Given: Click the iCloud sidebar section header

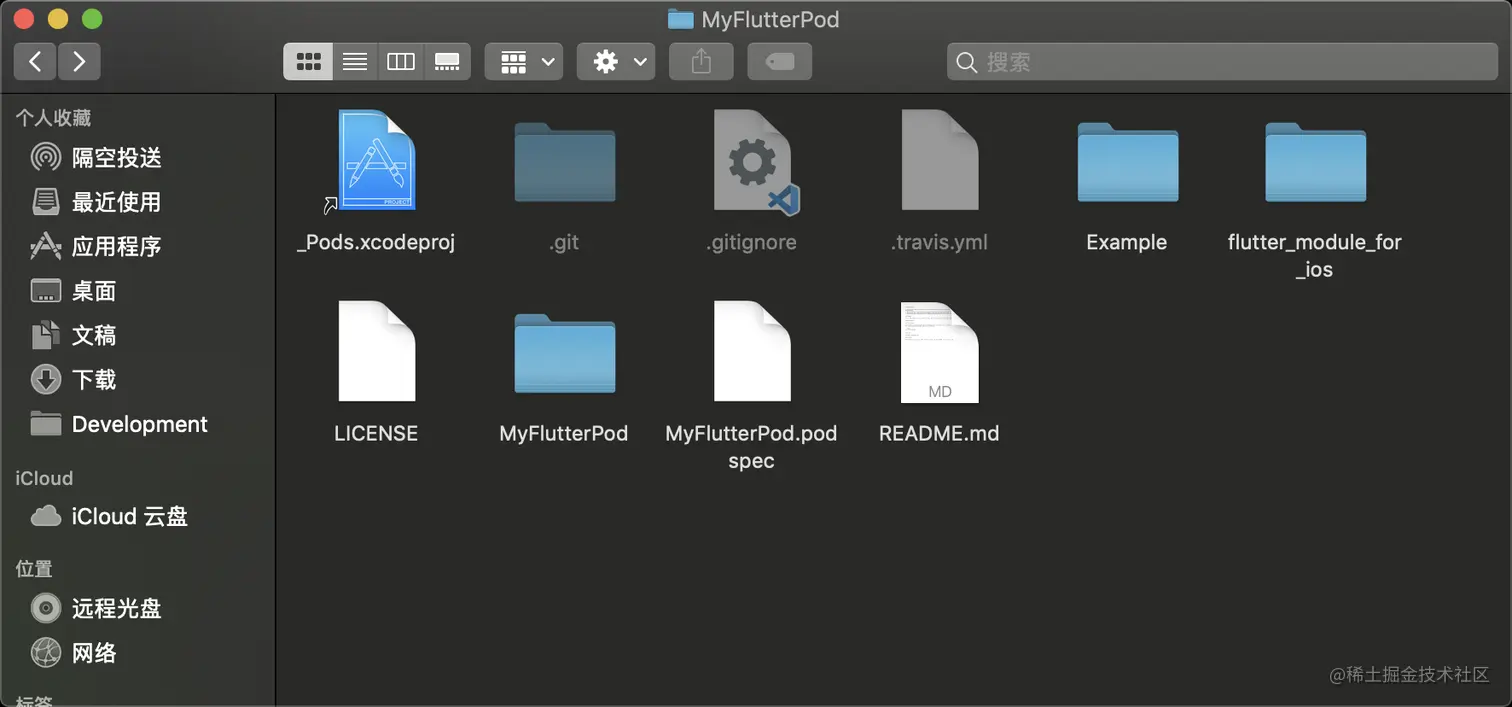Looking at the screenshot, I should point(44,478).
